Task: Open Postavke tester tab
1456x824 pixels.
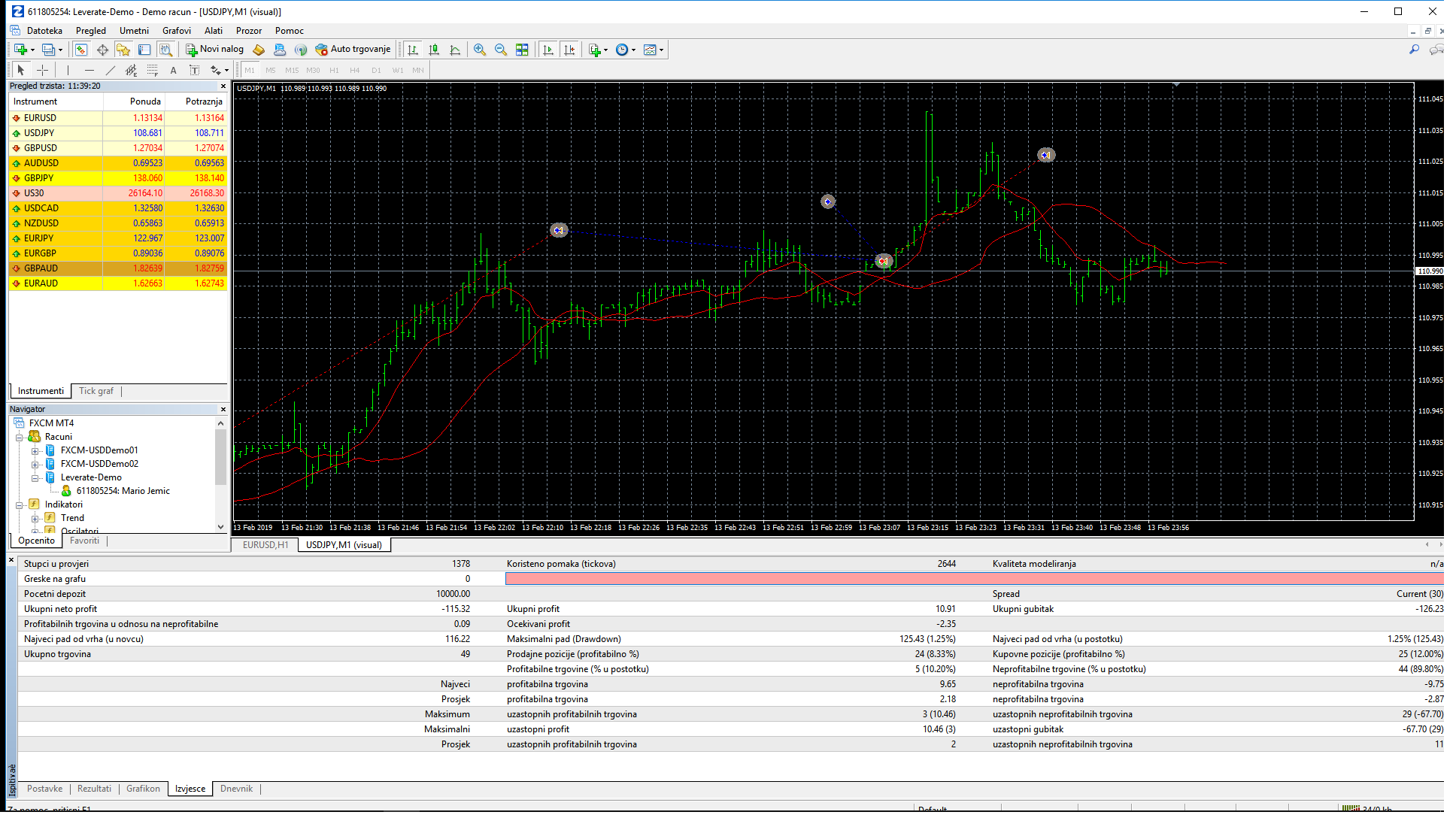Action: pos(44,789)
